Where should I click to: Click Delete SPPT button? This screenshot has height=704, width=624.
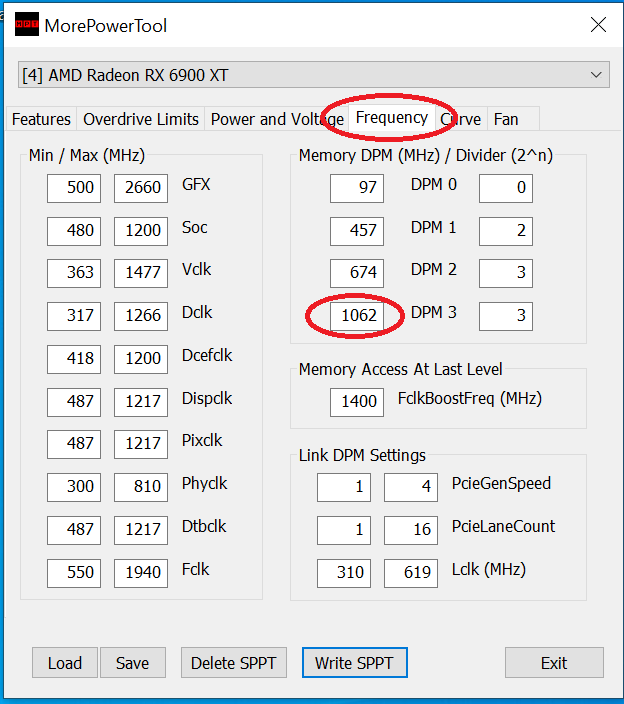[233, 663]
